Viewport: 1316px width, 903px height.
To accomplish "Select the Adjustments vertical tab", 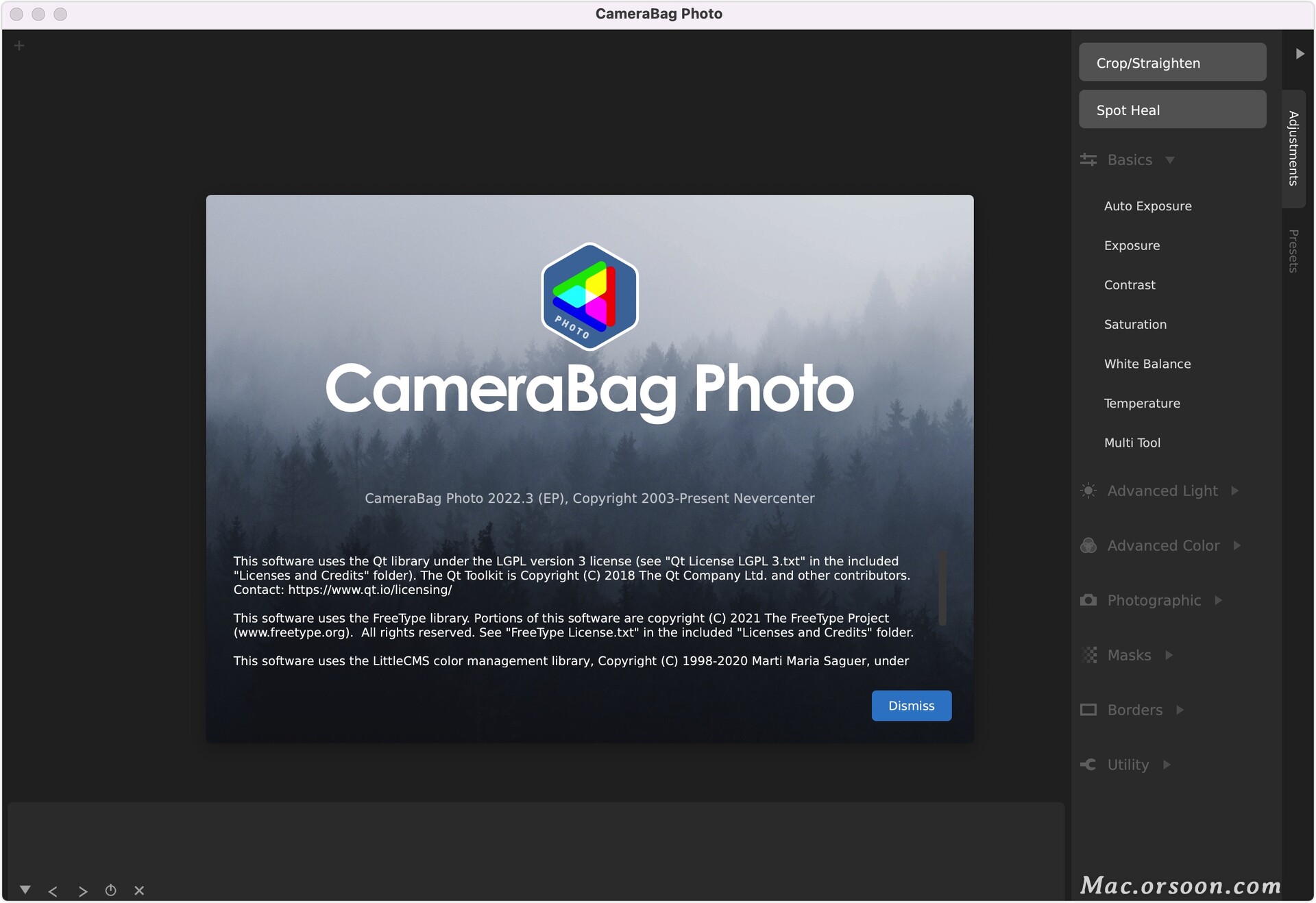I will (x=1293, y=148).
